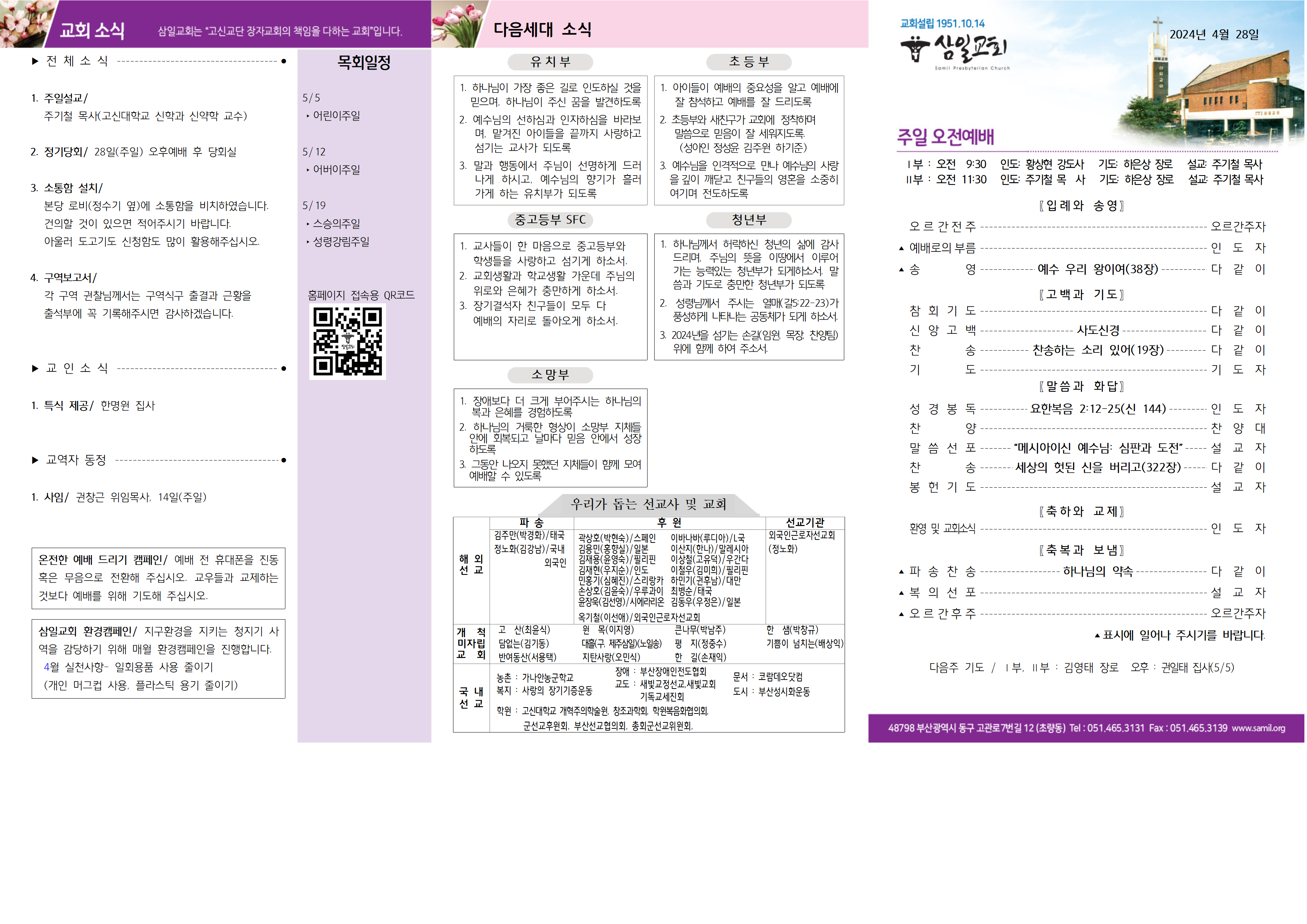Image resolution: width=1307 pixels, height=924 pixels.
Task: Click the arrow bullet next to 어린이주일
Action: click(x=308, y=116)
